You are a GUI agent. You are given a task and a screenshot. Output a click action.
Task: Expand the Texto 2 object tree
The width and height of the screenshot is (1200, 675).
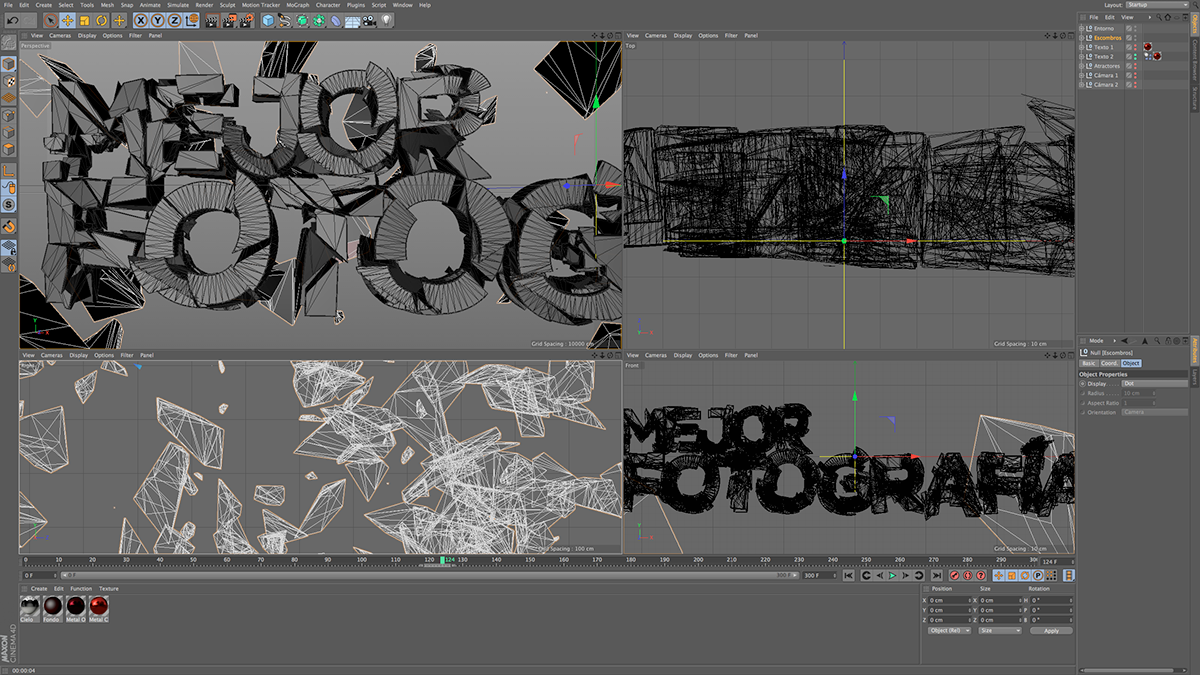point(1082,57)
